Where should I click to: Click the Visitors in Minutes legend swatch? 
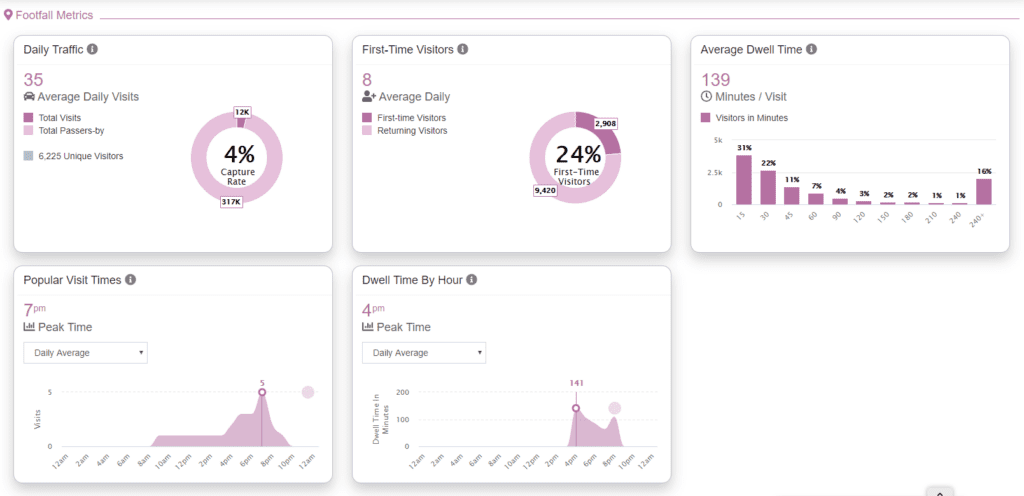coord(706,118)
